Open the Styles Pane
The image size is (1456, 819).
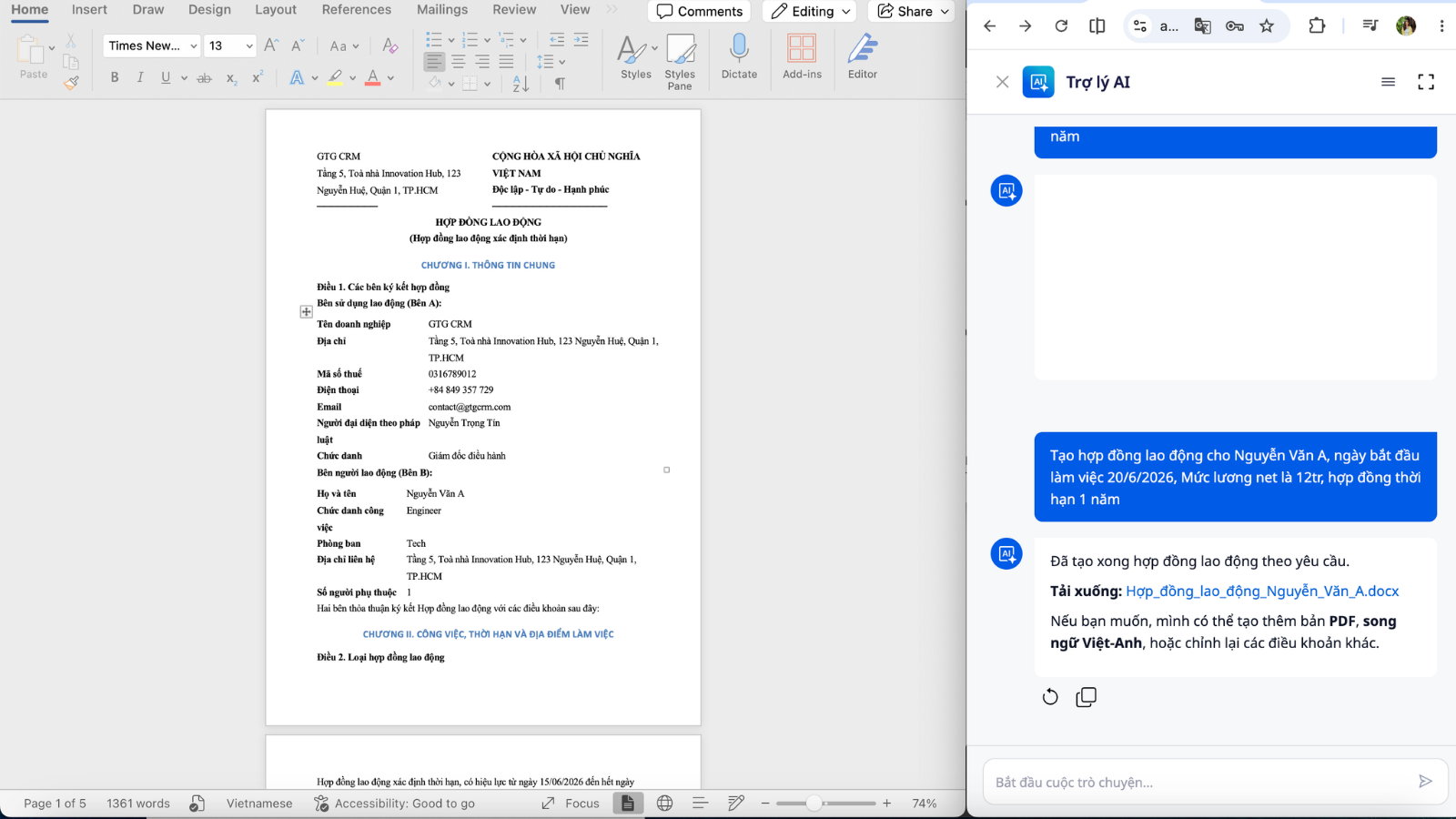[680, 61]
